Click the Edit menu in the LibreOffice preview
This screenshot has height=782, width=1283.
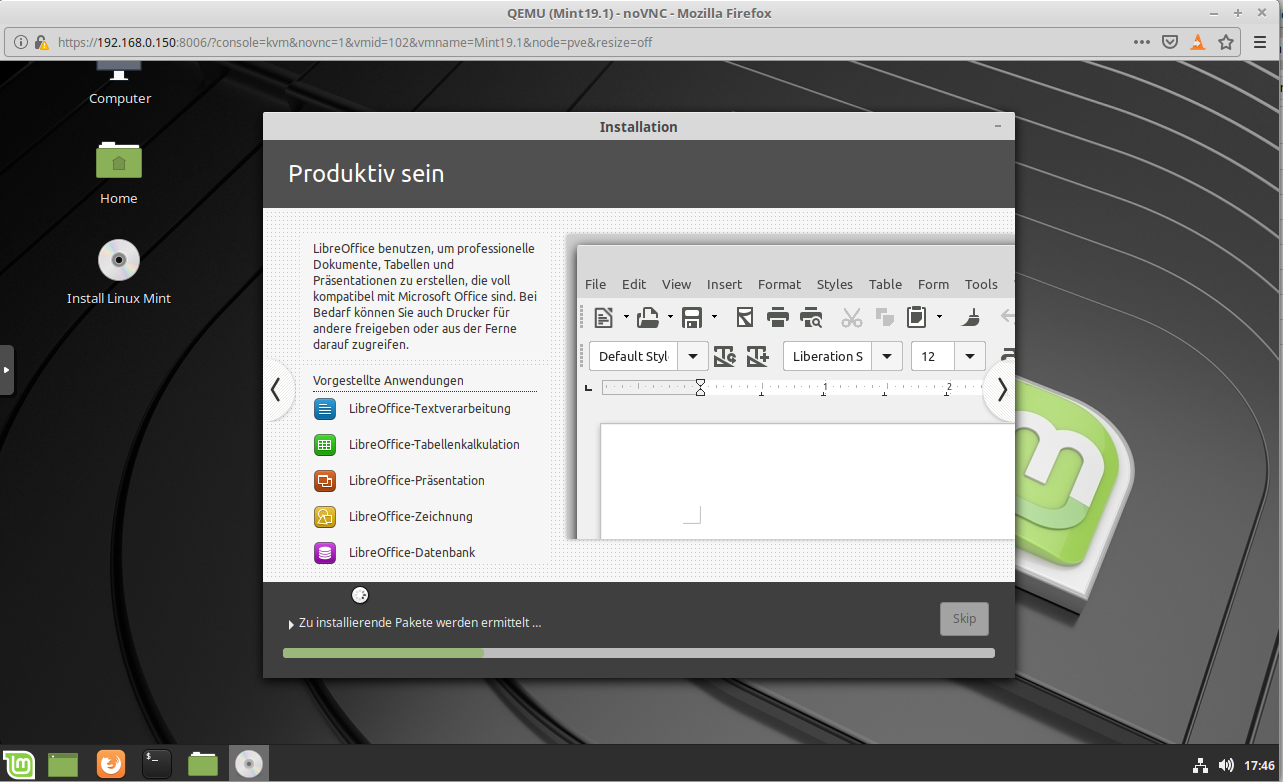pos(634,284)
